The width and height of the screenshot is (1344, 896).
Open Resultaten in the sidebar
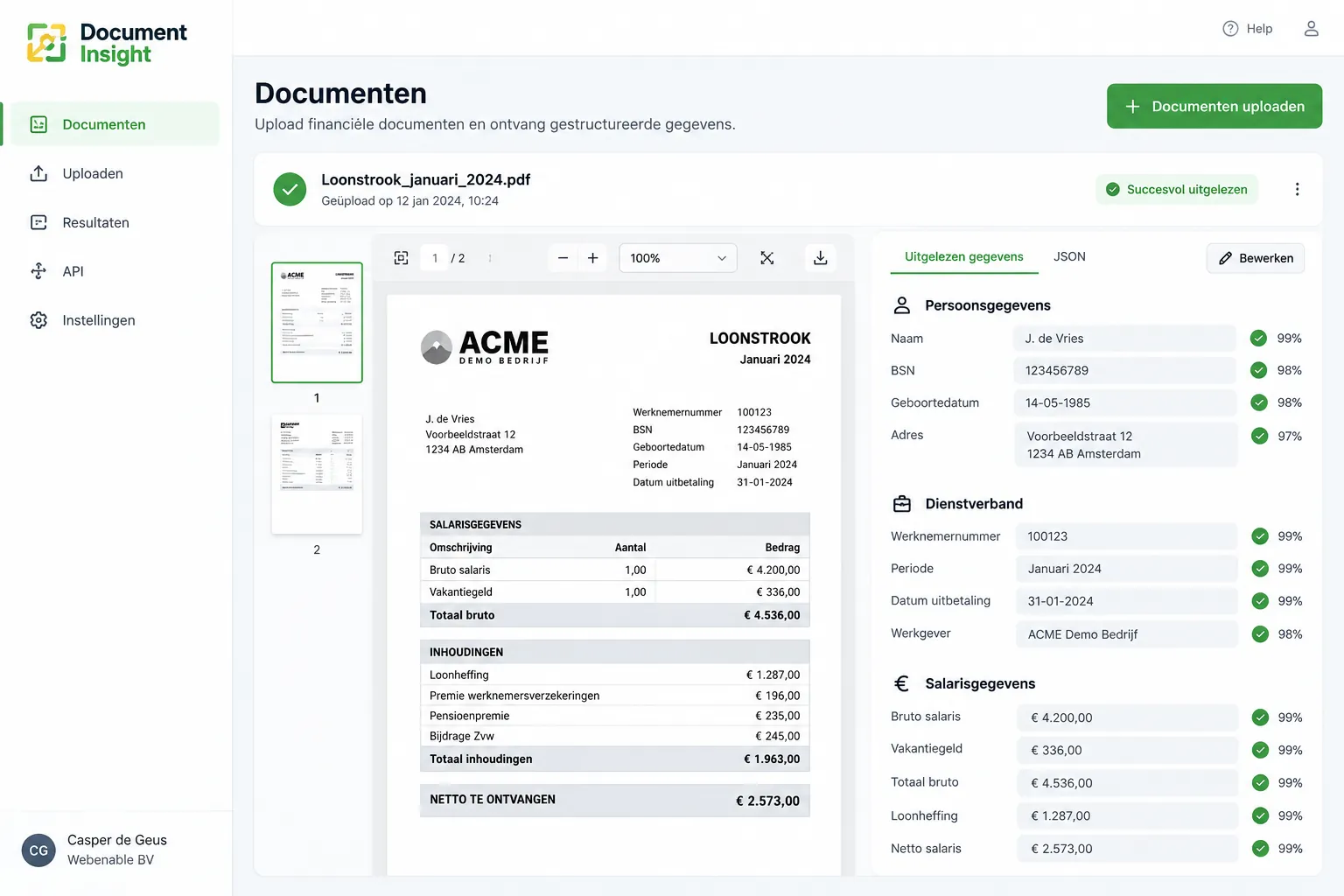tap(111, 222)
